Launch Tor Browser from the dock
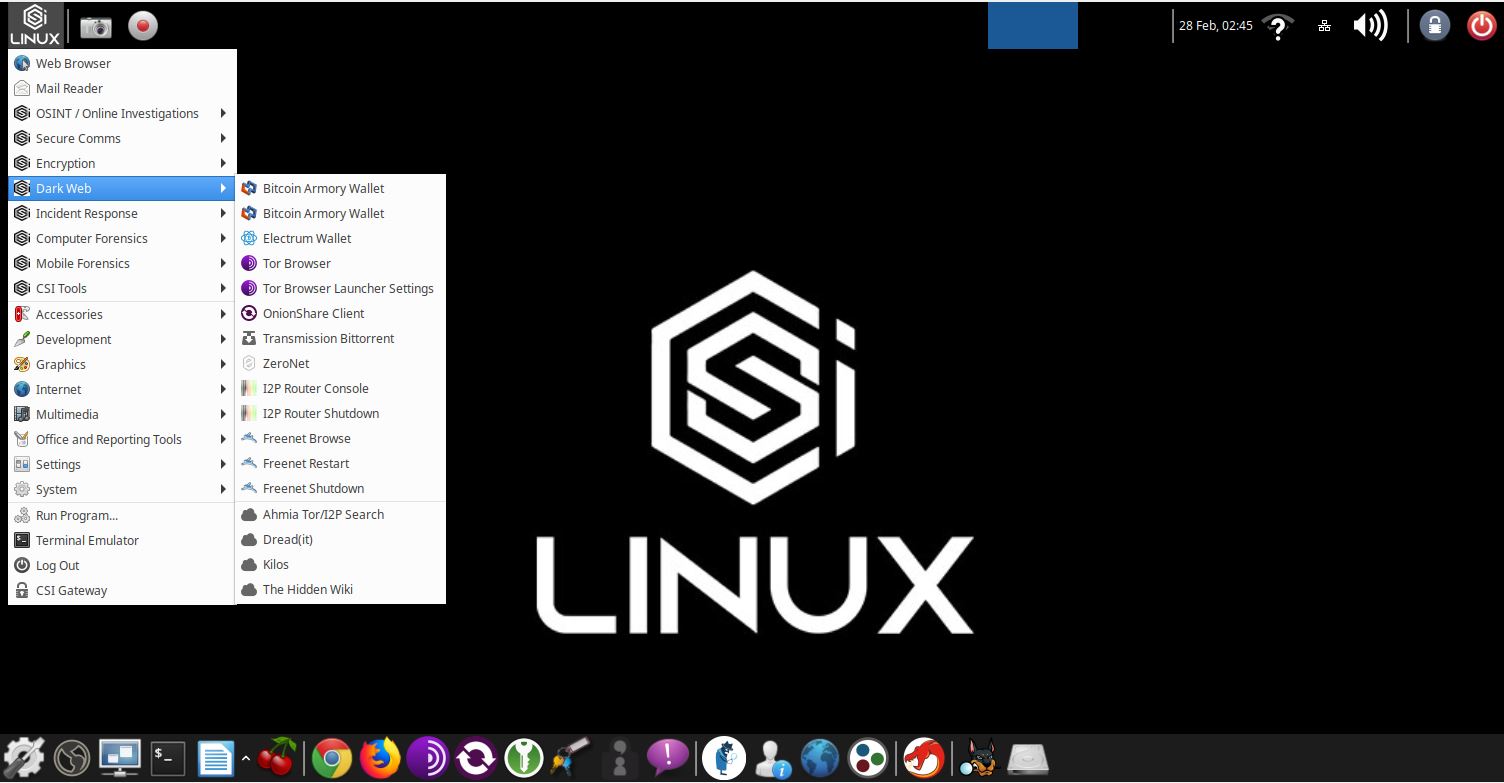Screen dimensions: 1504x783 pyautogui.click(x=429, y=758)
